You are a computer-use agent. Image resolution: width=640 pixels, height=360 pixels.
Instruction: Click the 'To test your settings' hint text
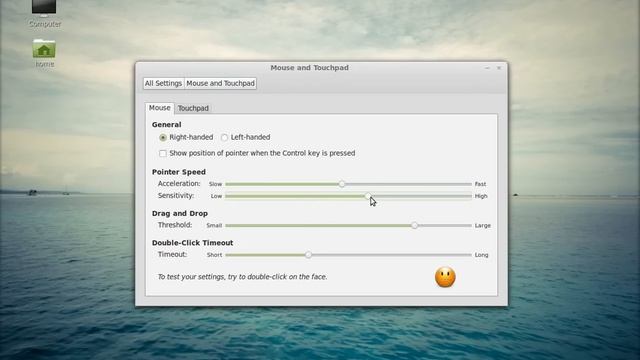point(242,277)
